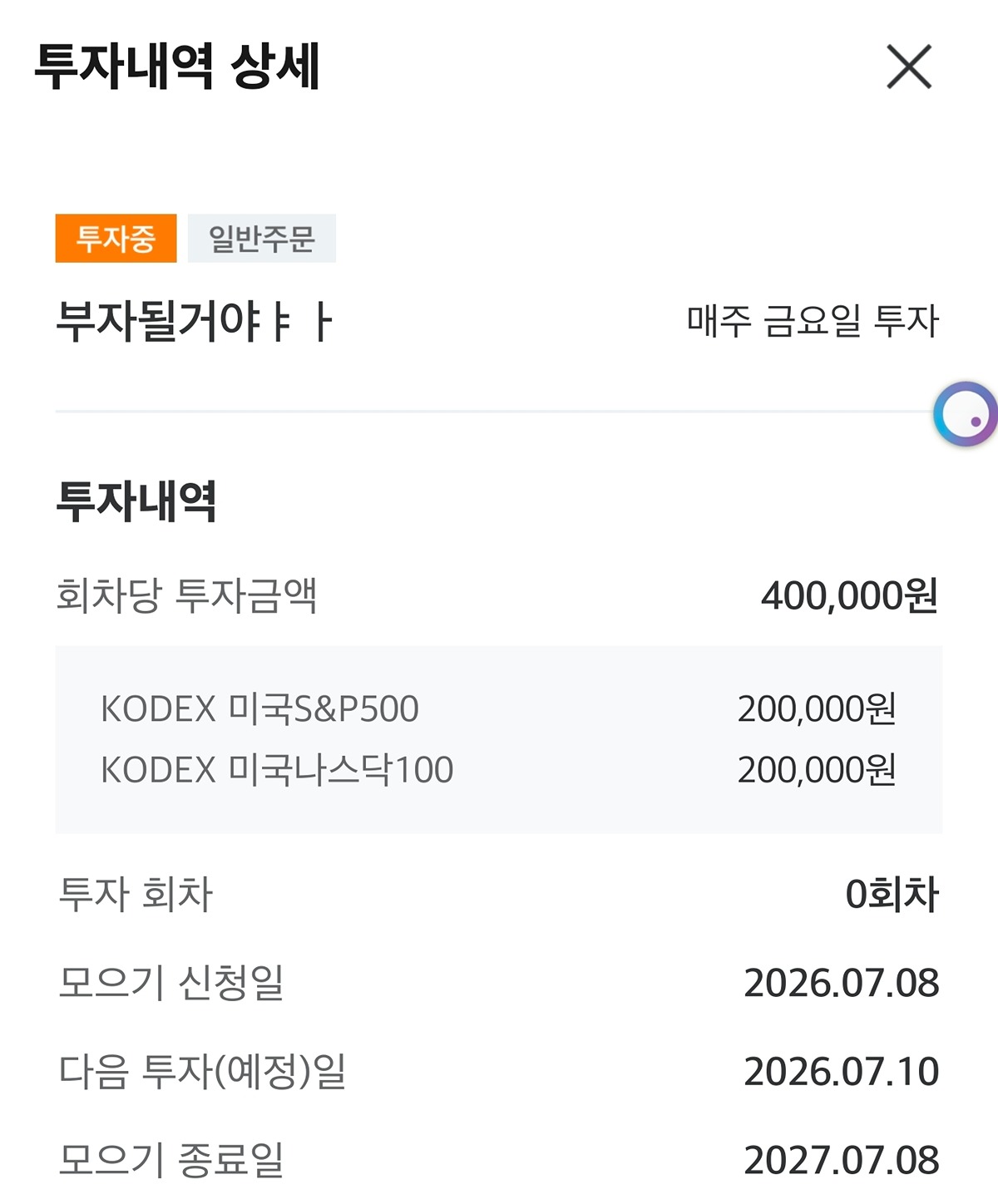Tap the end date 2027.07.08

(842, 1161)
